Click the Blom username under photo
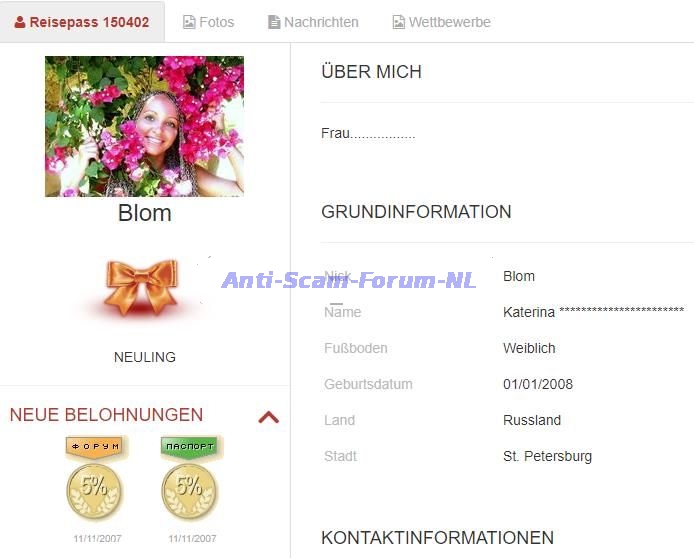This screenshot has height=558, width=694. [145, 213]
